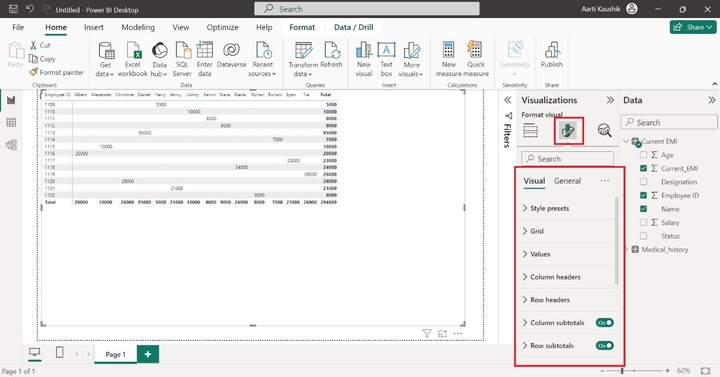This screenshot has height=377, width=720.
Task: Open Recent sources dropdown
Action: coord(262,59)
